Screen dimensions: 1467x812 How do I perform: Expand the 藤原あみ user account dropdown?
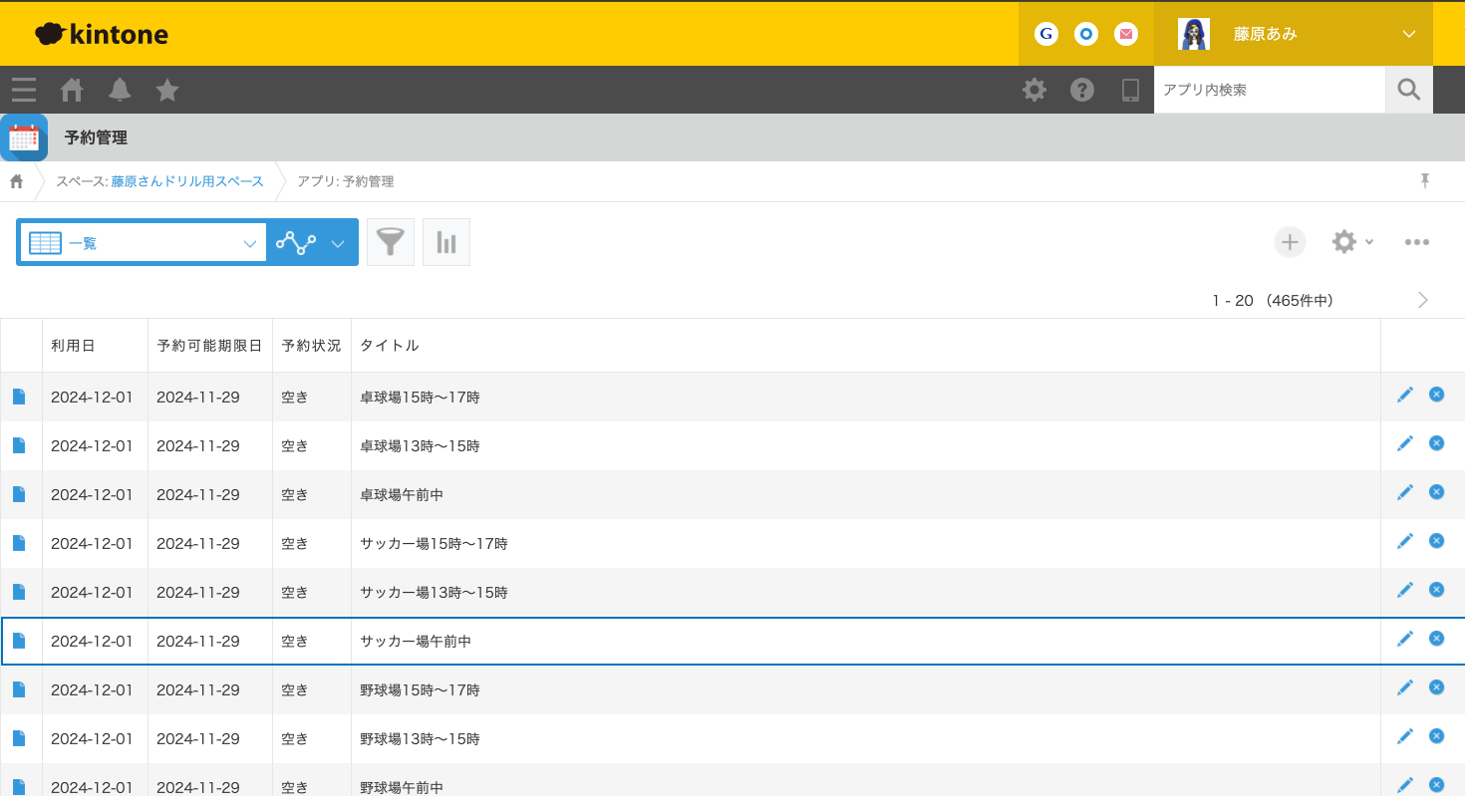(1408, 33)
